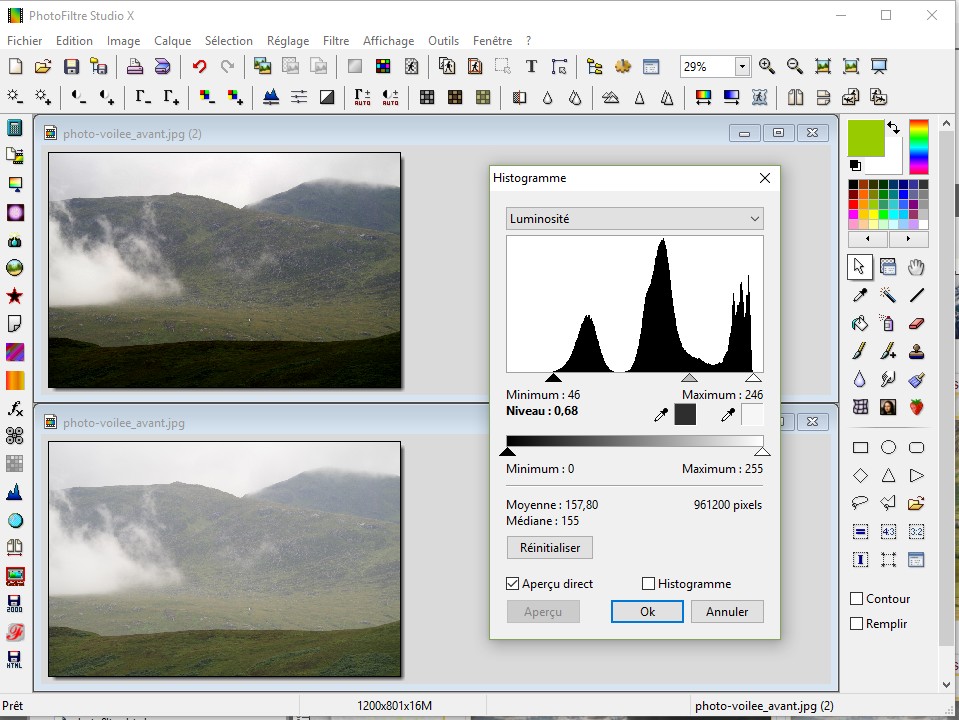Select the Text tool icon
This screenshot has height=720, width=959.
(531, 66)
